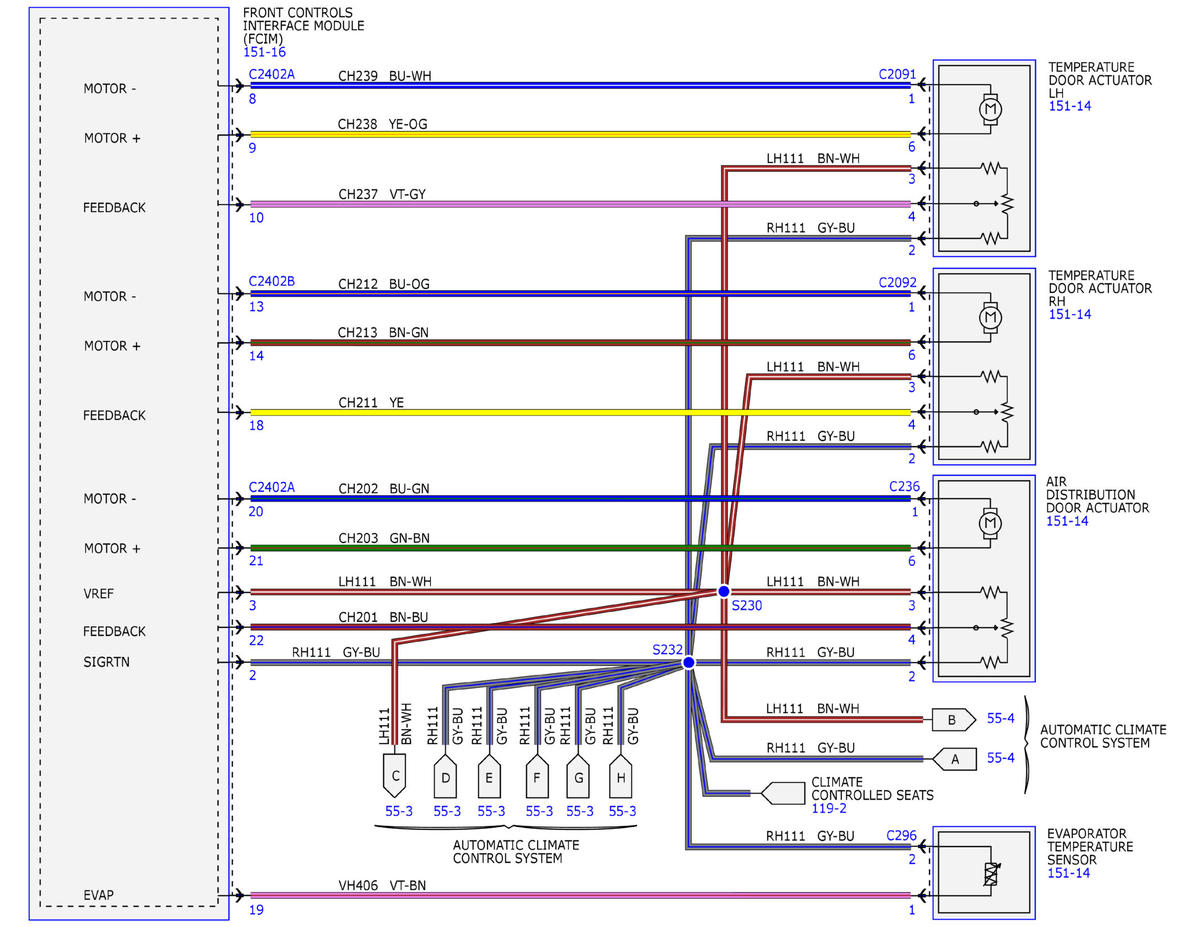Open the 55-3 reference below connector H
Viewport: 1200px width, 927px height.
(x=622, y=811)
